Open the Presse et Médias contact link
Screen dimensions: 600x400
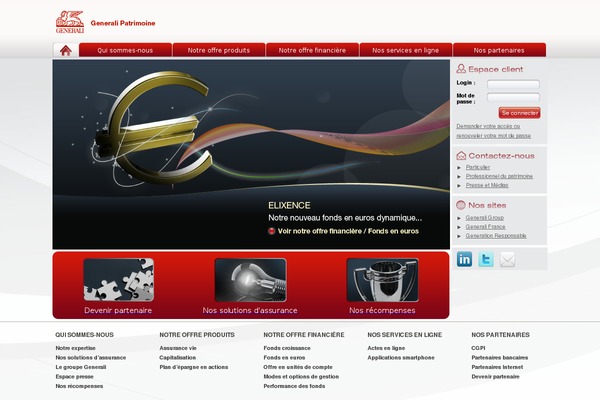tap(487, 185)
